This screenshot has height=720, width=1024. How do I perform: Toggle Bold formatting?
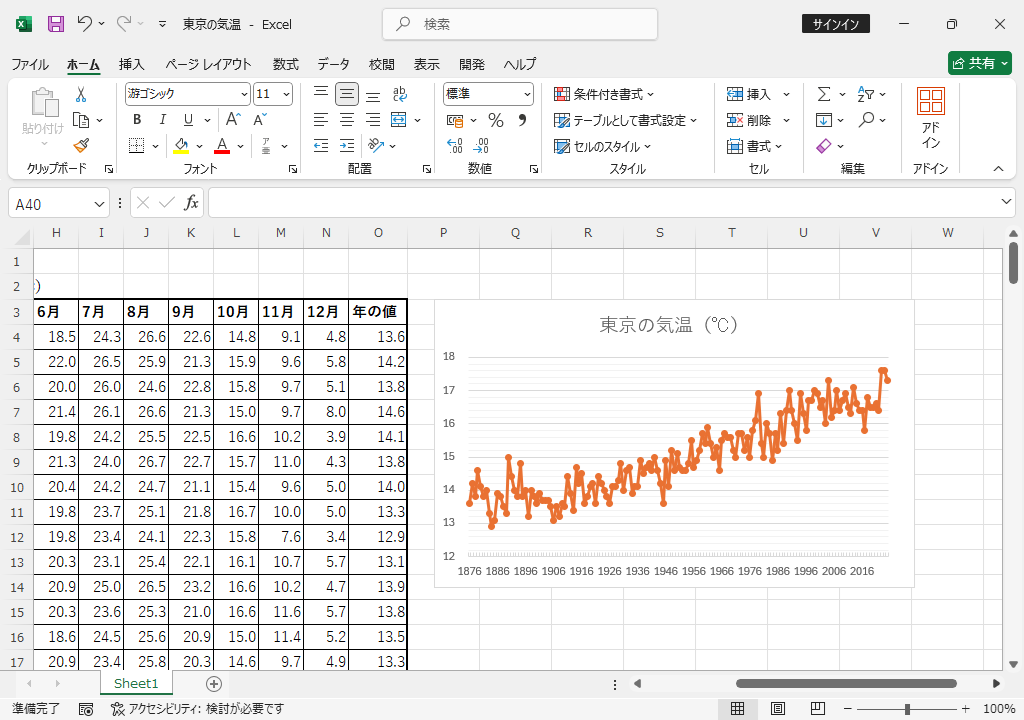[137, 120]
